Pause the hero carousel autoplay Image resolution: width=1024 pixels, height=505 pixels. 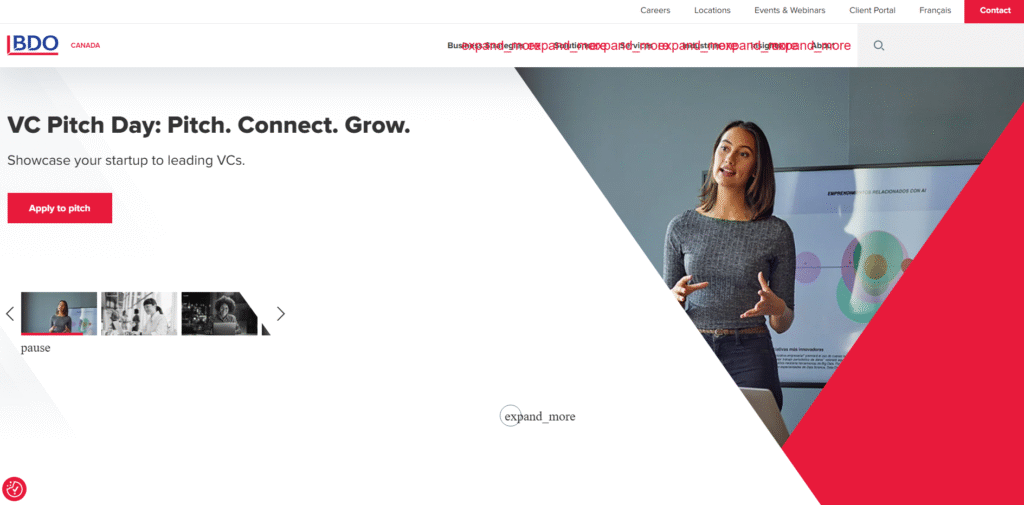[35, 348]
